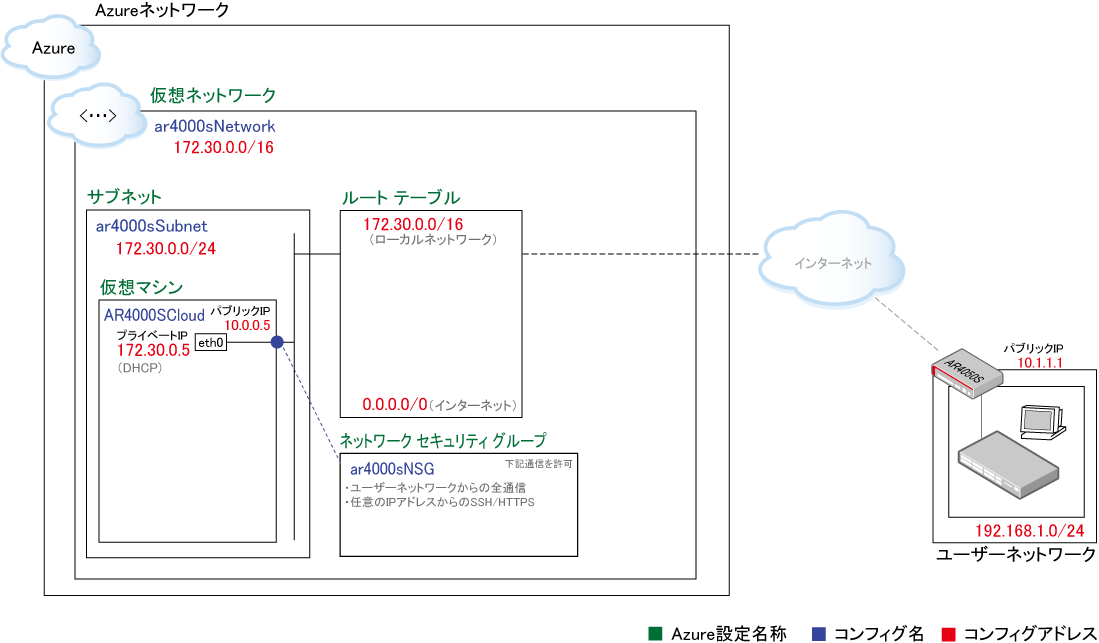Select the AR4000SCloud virtual machine label
The image size is (1099, 643).
click(154, 314)
